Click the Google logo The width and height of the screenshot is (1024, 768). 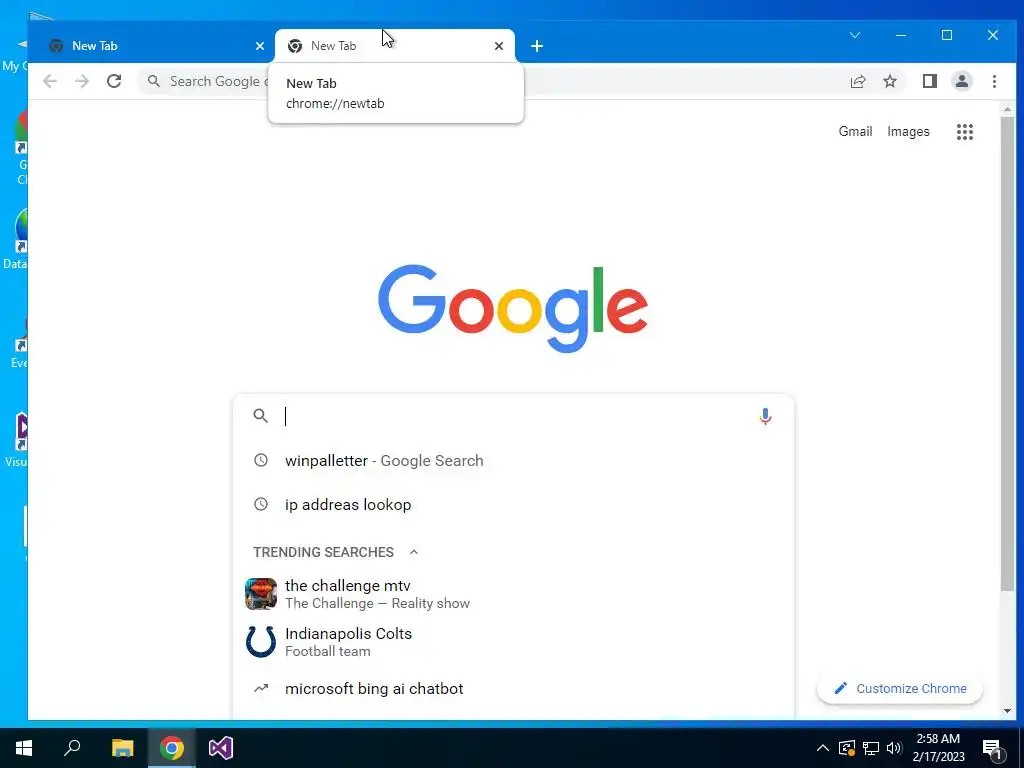[x=513, y=309]
